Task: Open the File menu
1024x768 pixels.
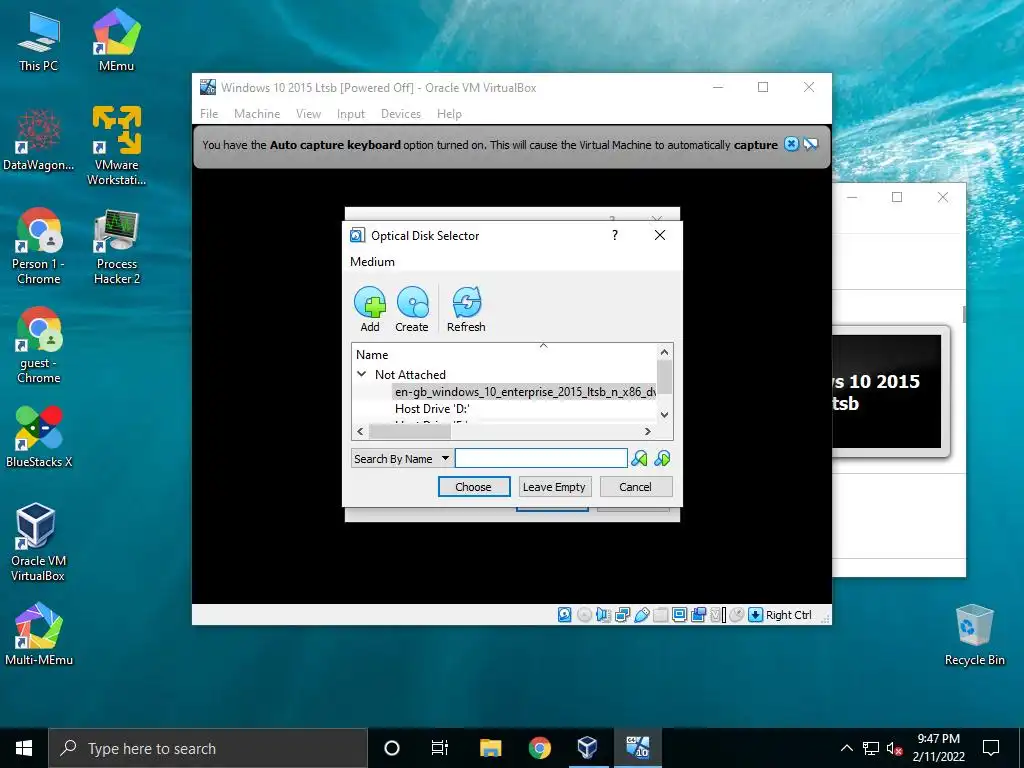Action: point(209,114)
